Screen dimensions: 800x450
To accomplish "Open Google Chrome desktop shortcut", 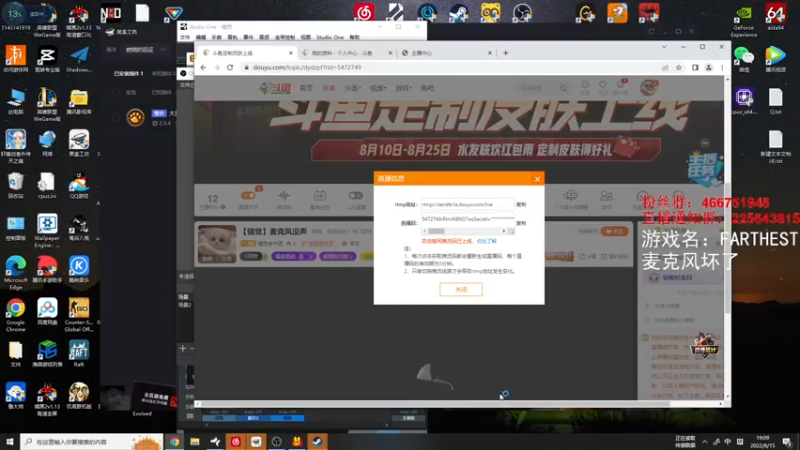I will 16,315.
